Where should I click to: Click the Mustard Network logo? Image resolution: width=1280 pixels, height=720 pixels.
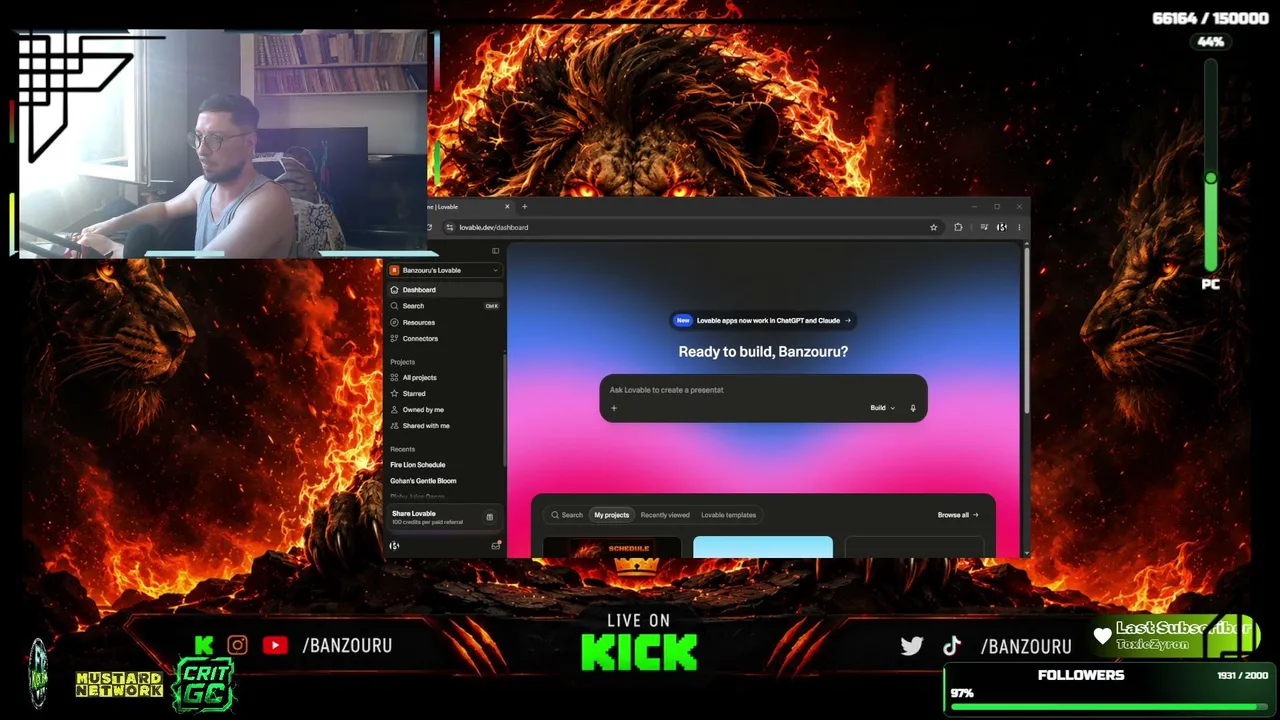[119, 685]
